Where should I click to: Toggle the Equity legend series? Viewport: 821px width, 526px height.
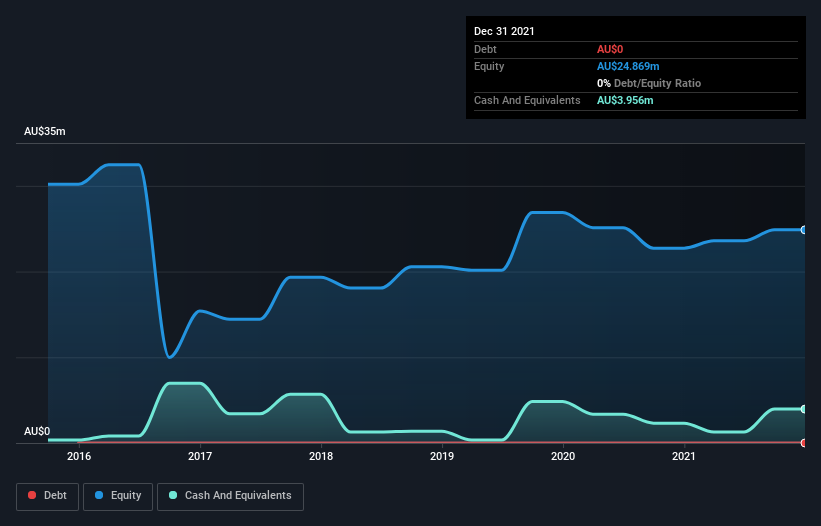pos(118,496)
